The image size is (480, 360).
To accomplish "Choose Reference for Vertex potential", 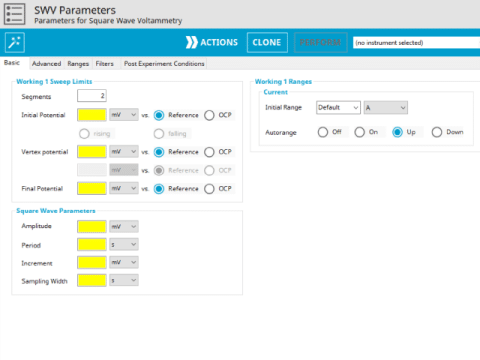I will pos(159,152).
